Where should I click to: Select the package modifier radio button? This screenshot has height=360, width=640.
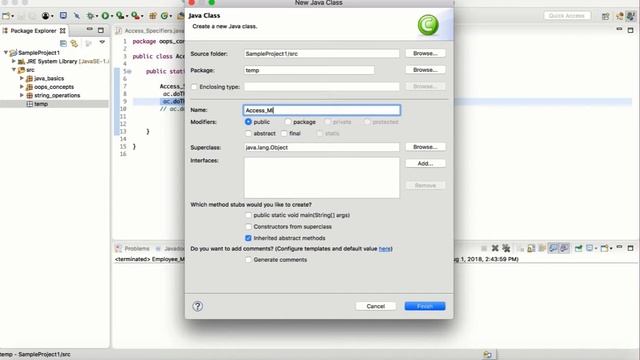pos(288,122)
